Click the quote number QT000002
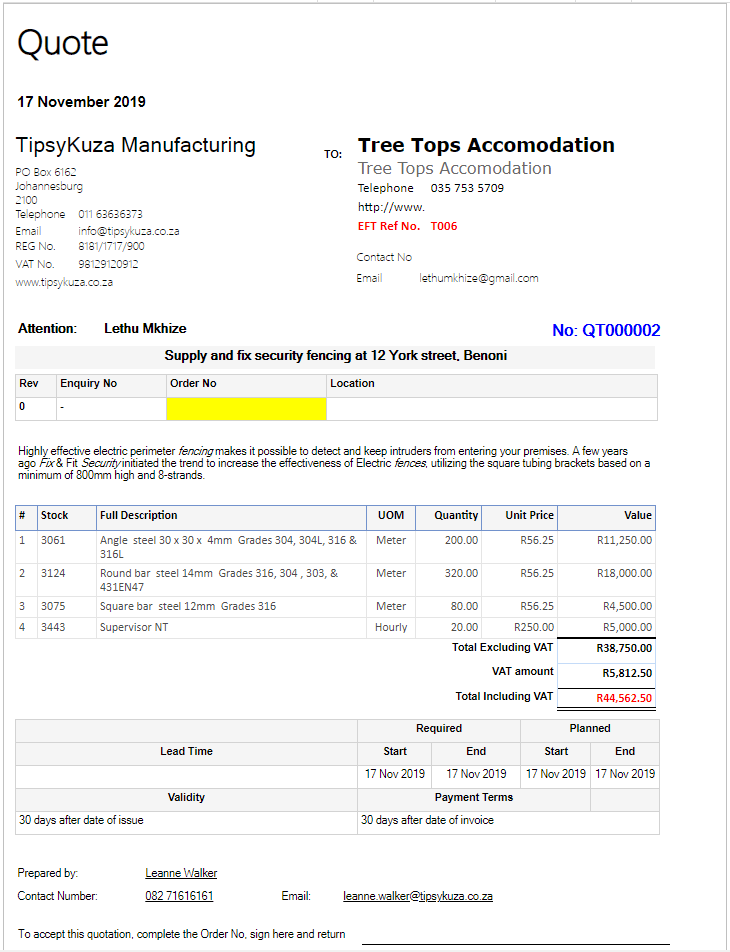 [x=606, y=330]
